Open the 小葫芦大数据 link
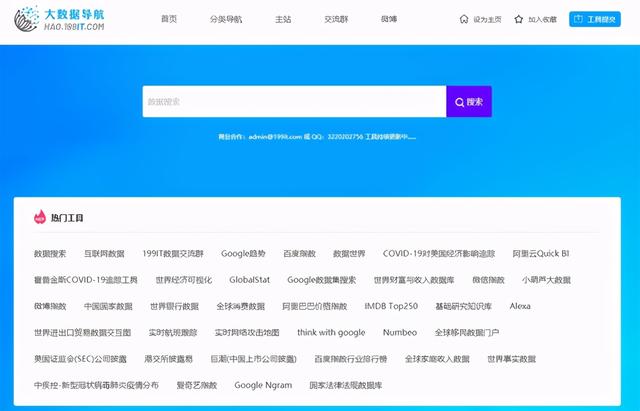640x411 pixels. (x=546, y=280)
